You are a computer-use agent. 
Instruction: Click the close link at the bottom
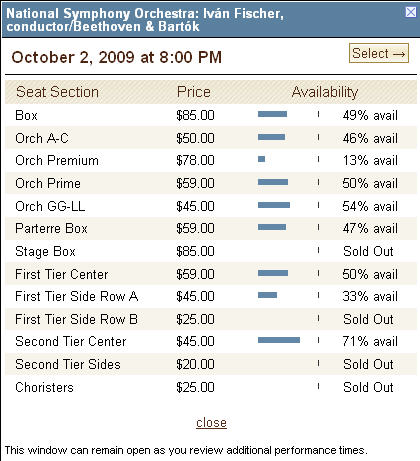pos(211,423)
